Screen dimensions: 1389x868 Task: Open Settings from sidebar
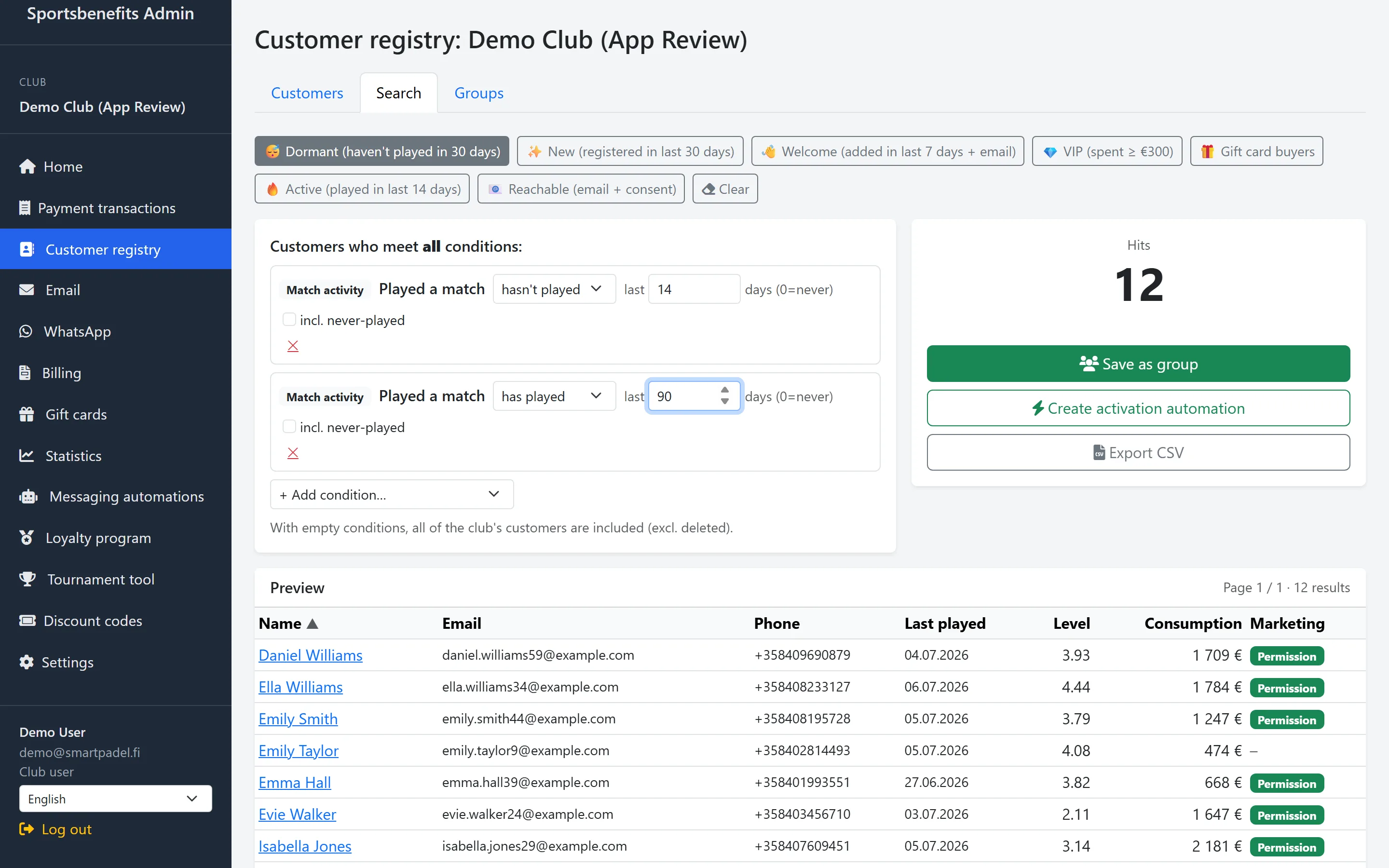115,662
